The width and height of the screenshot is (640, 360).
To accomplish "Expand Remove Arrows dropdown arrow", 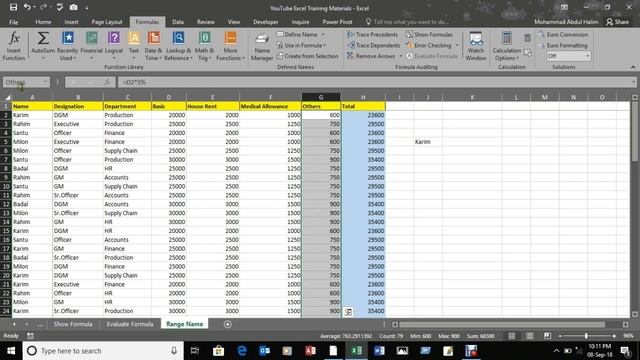I will [400, 56].
